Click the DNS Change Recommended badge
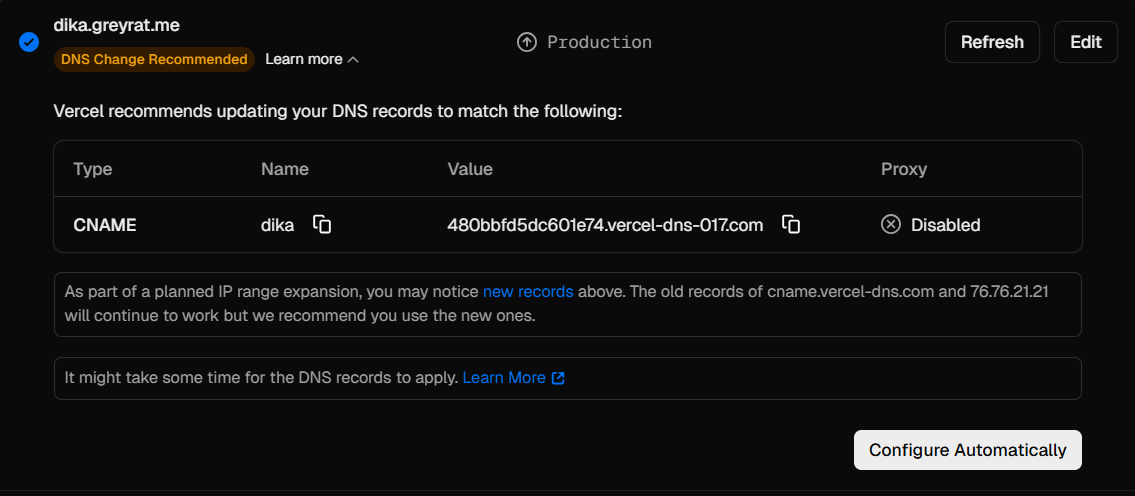This screenshot has width=1135, height=496. click(x=154, y=60)
